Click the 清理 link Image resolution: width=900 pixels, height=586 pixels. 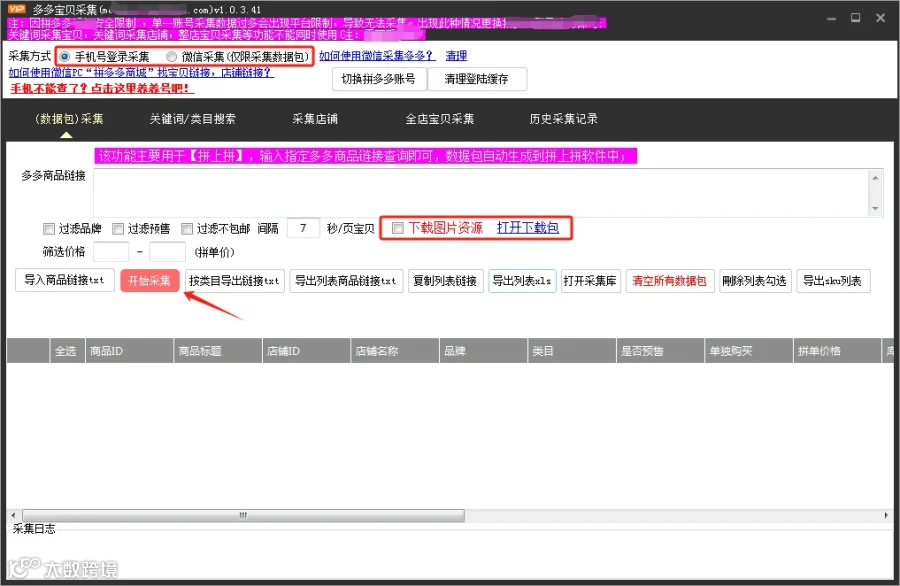pyautogui.click(x=456, y=56)
